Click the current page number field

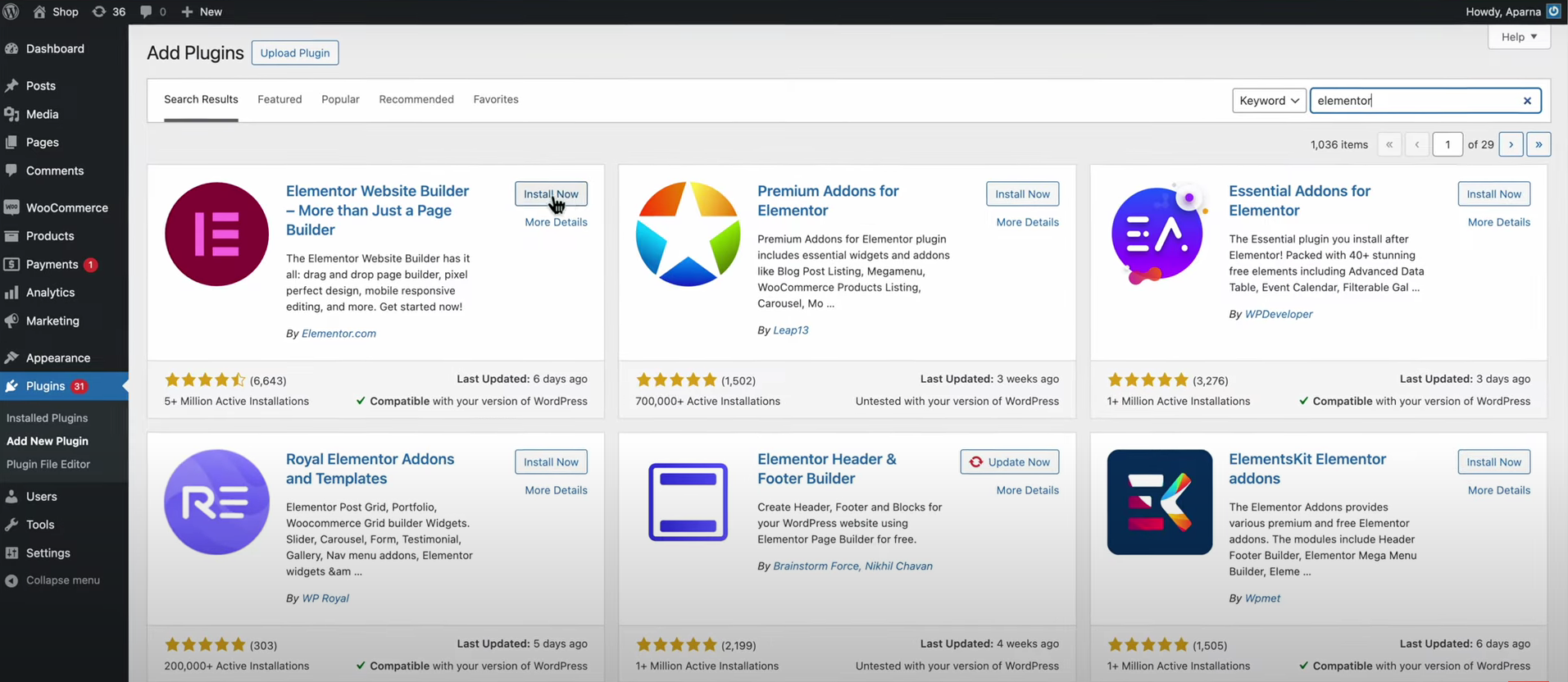click(1448, 144)
